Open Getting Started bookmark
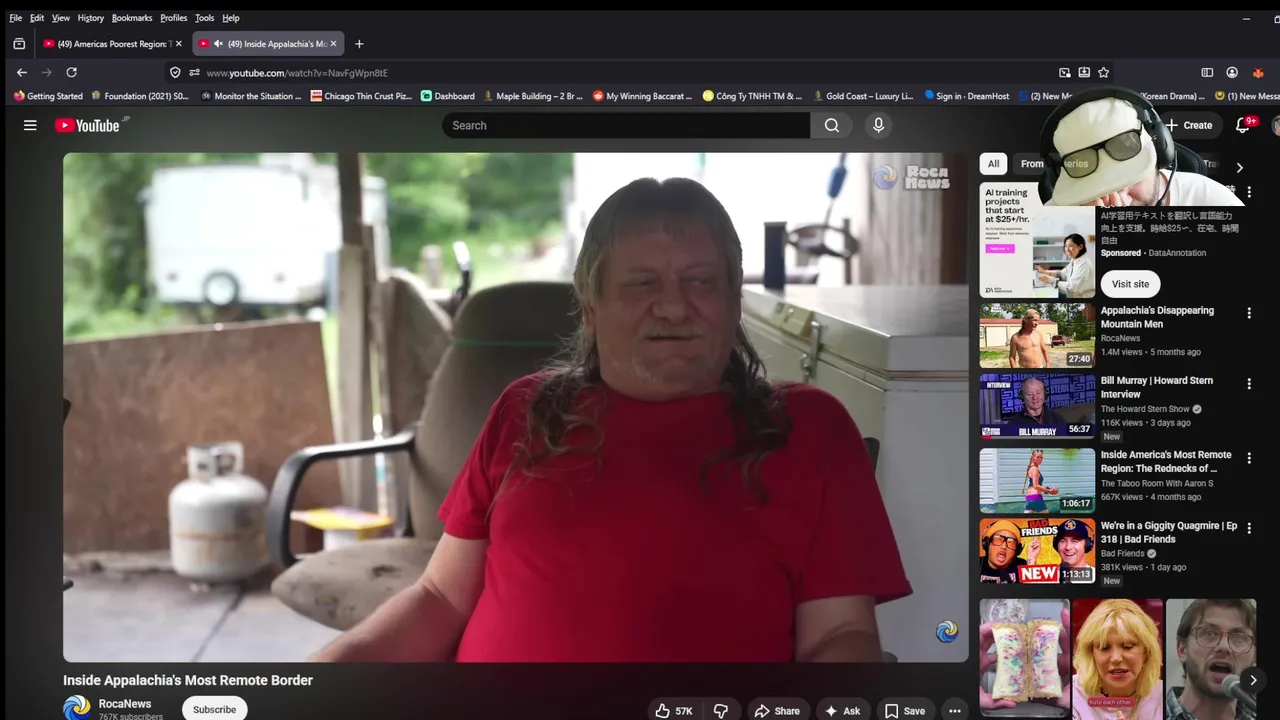 tap(48, 96)
